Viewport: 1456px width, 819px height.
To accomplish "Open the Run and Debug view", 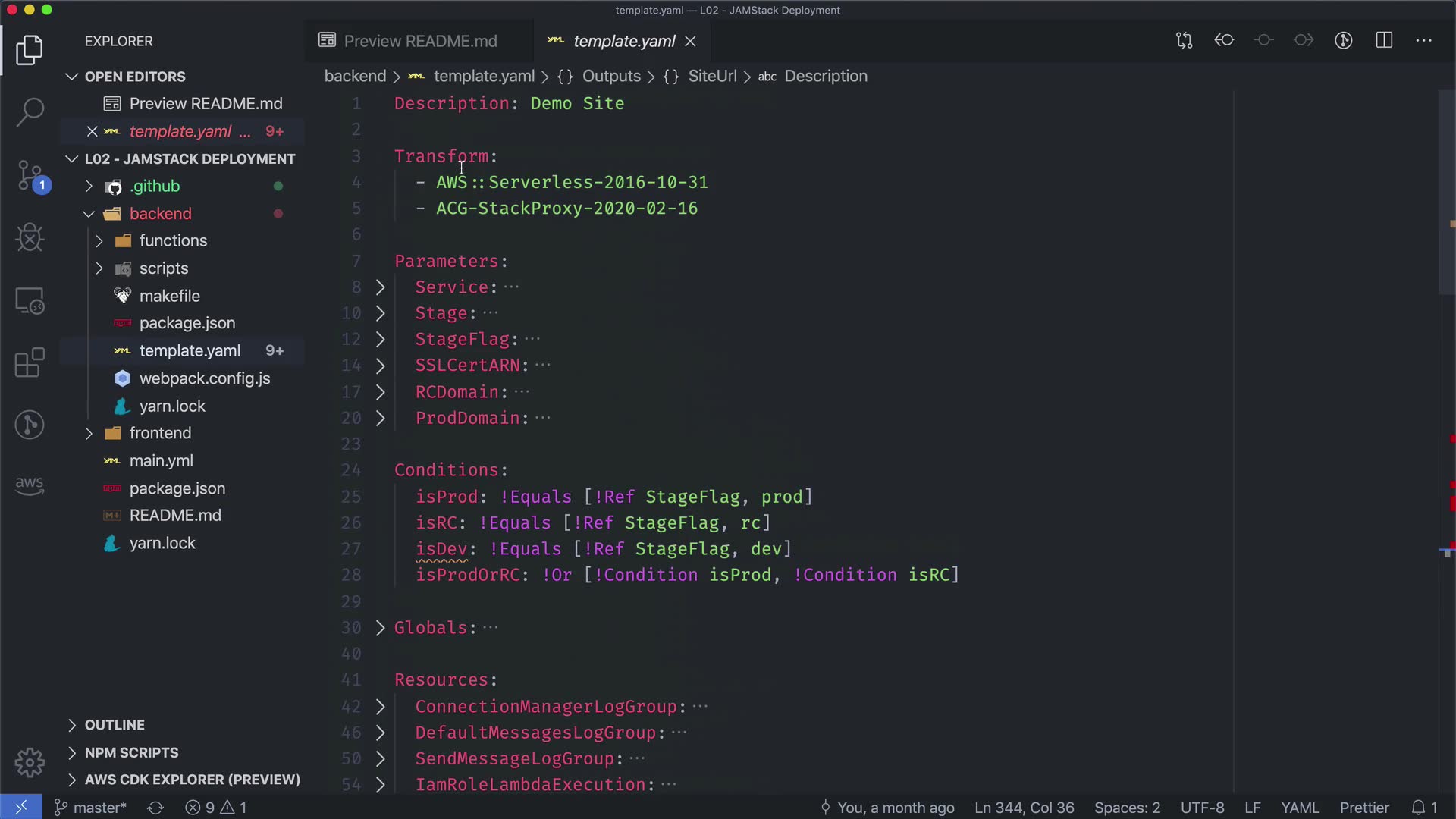I will pyautogui.click(x=30, y=238).
